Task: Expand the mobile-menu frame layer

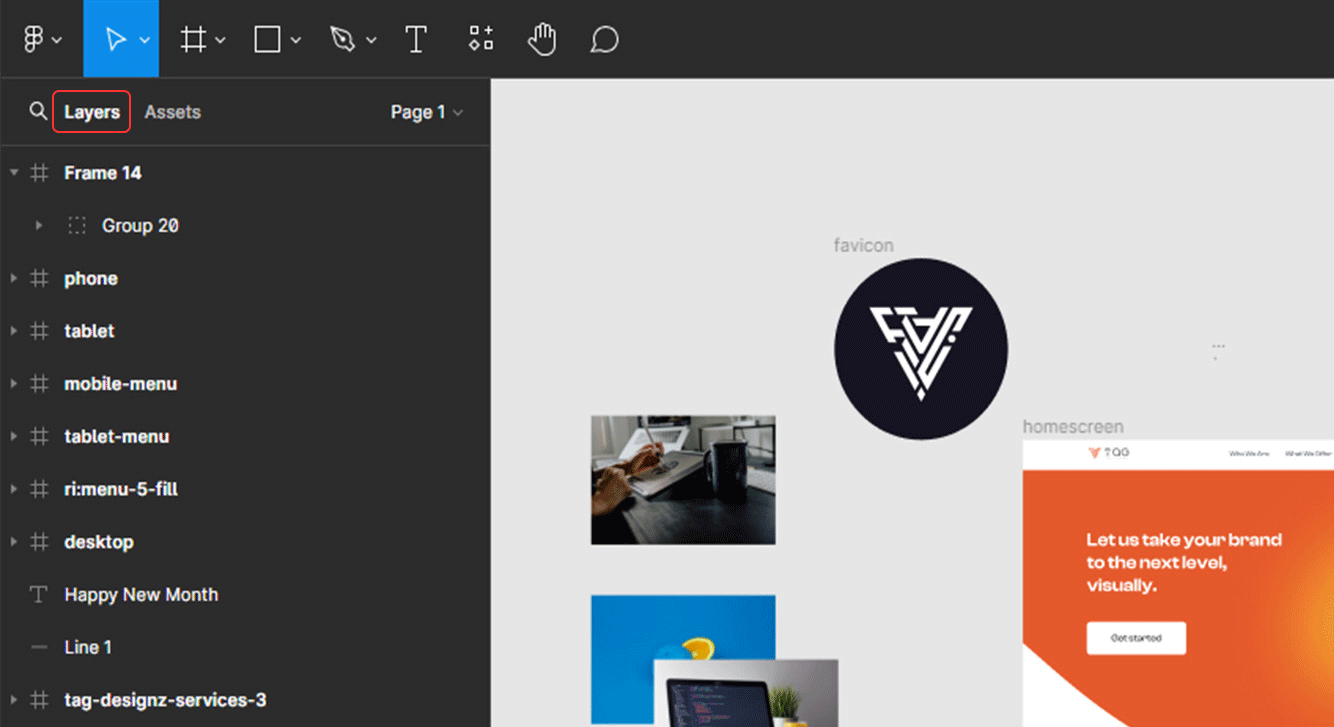Action: point(14,384)
